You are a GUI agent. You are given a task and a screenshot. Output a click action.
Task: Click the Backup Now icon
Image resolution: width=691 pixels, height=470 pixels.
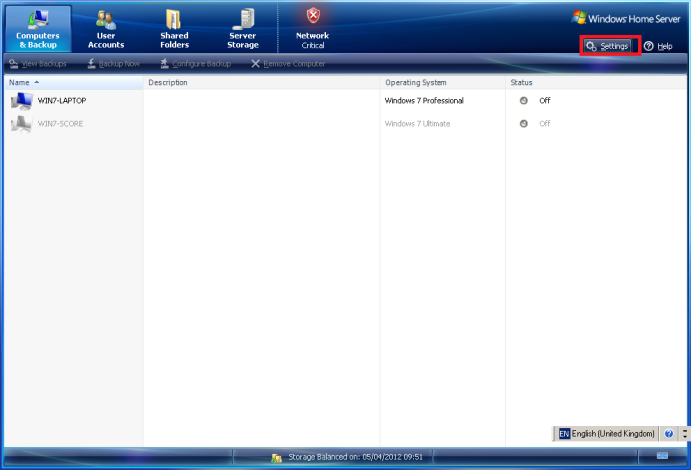[x=91, y=64]
